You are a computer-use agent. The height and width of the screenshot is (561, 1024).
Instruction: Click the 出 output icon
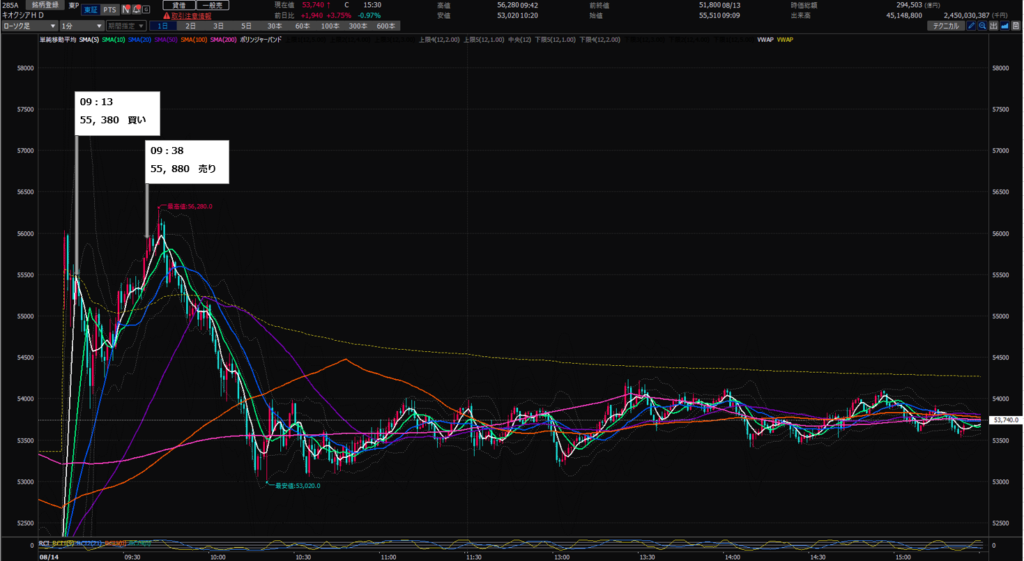993,26
